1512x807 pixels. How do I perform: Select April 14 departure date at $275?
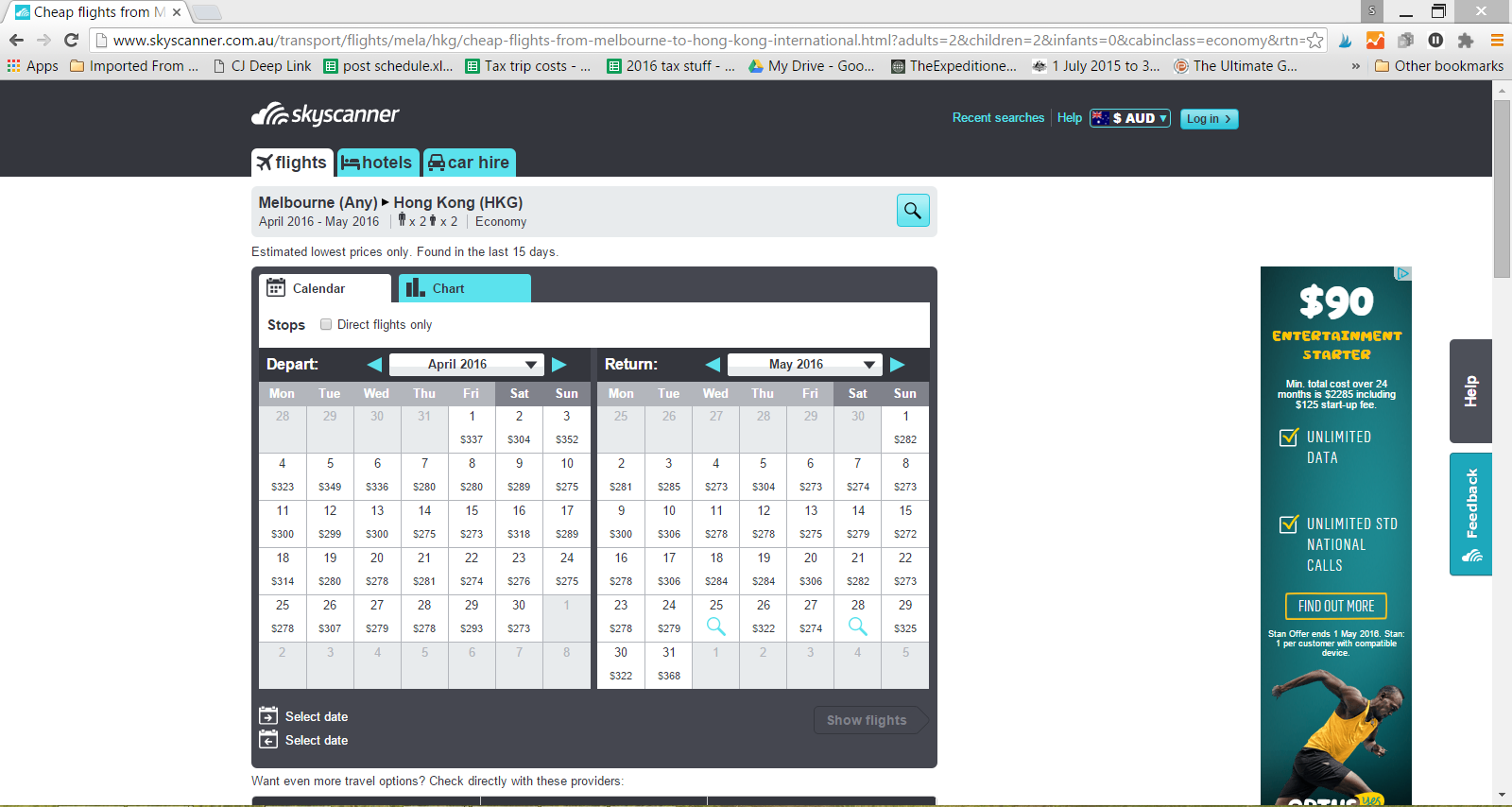(424, 523)
